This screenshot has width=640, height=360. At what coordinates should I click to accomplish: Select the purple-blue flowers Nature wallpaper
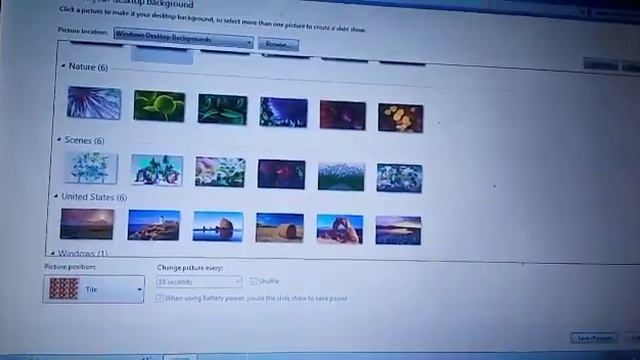pos(283,113)
